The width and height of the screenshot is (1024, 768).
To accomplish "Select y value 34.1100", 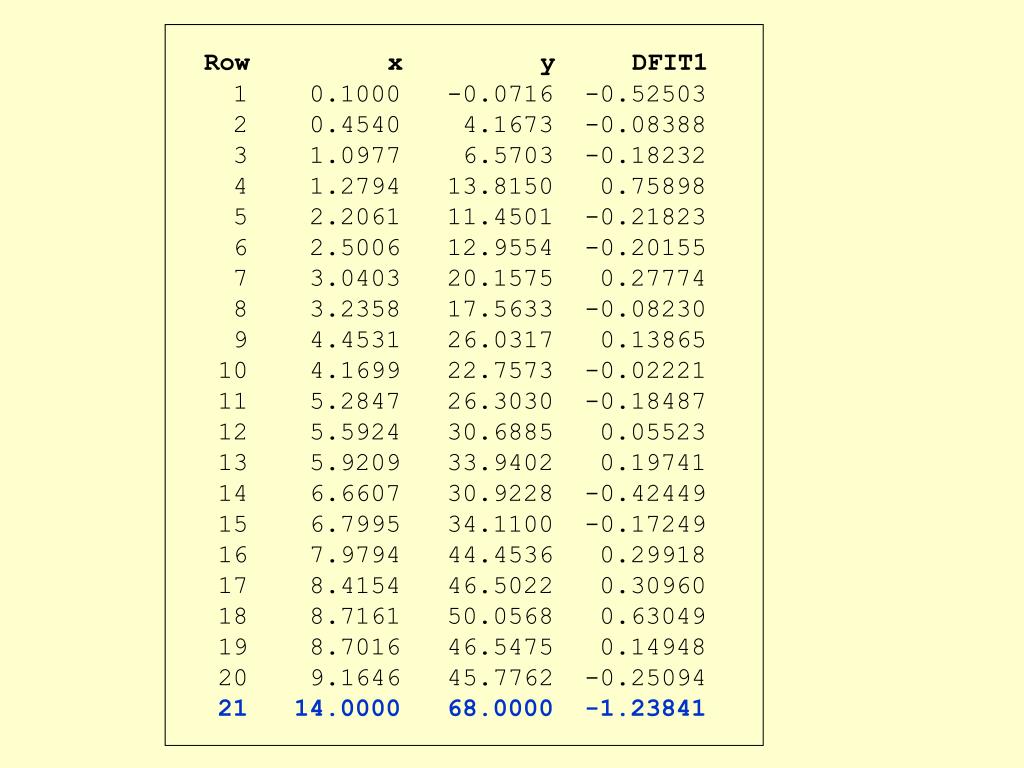I will 500,524.
